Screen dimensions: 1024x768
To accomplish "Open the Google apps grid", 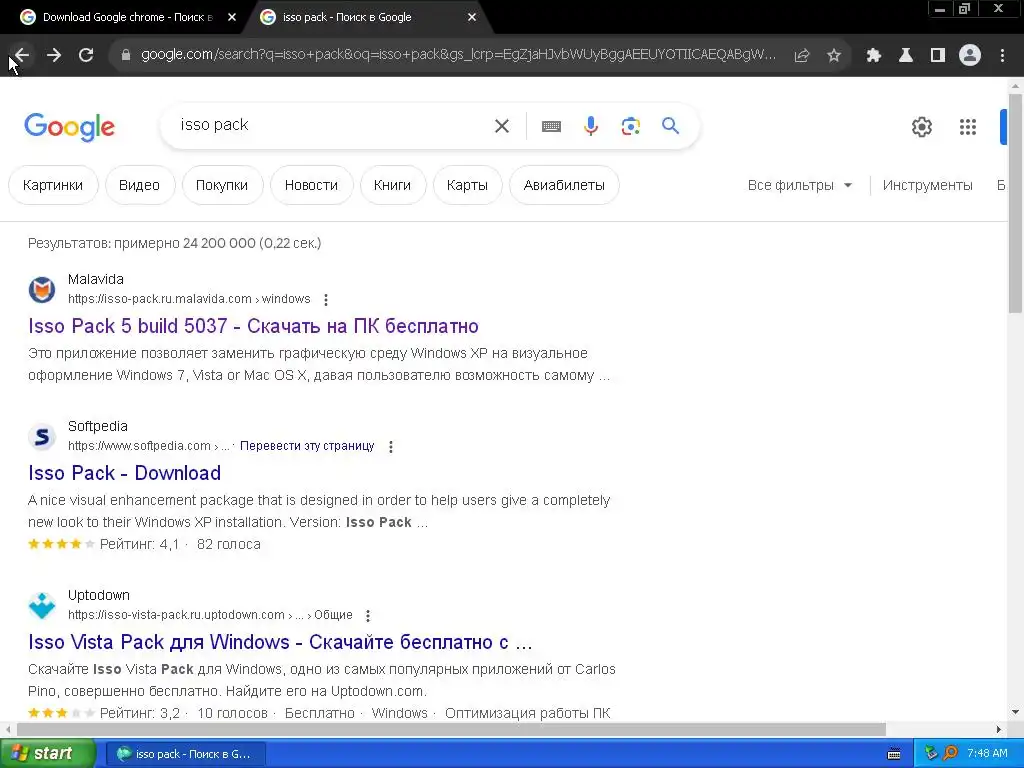I will tap(968, 127).
